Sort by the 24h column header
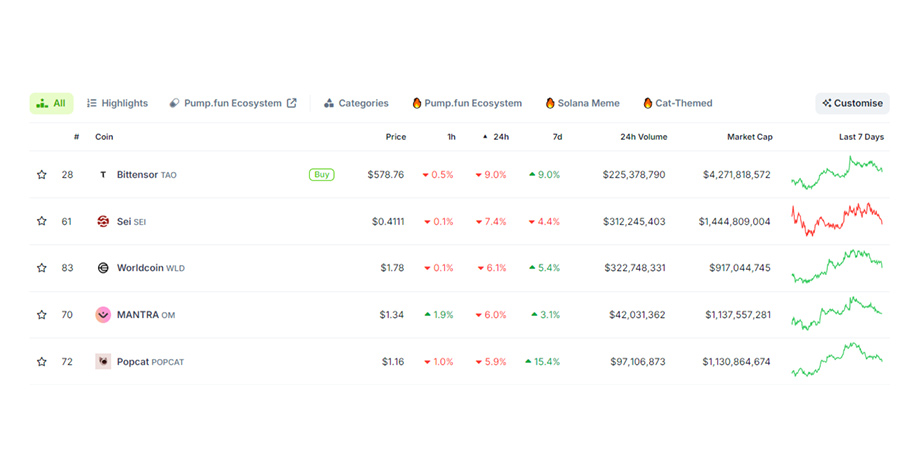Viewport: 900px width, 471px height. click(496, 137)
